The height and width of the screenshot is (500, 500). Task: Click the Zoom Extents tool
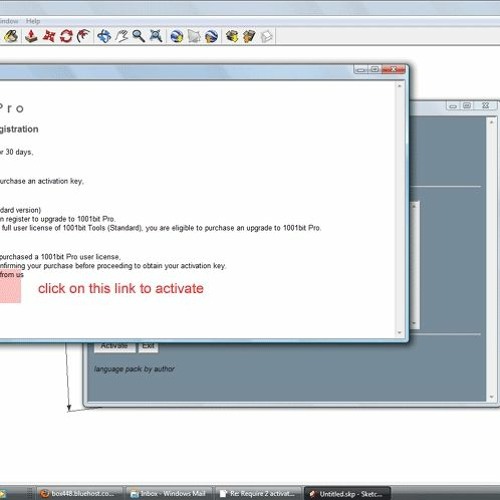click(x=156, y=36)
